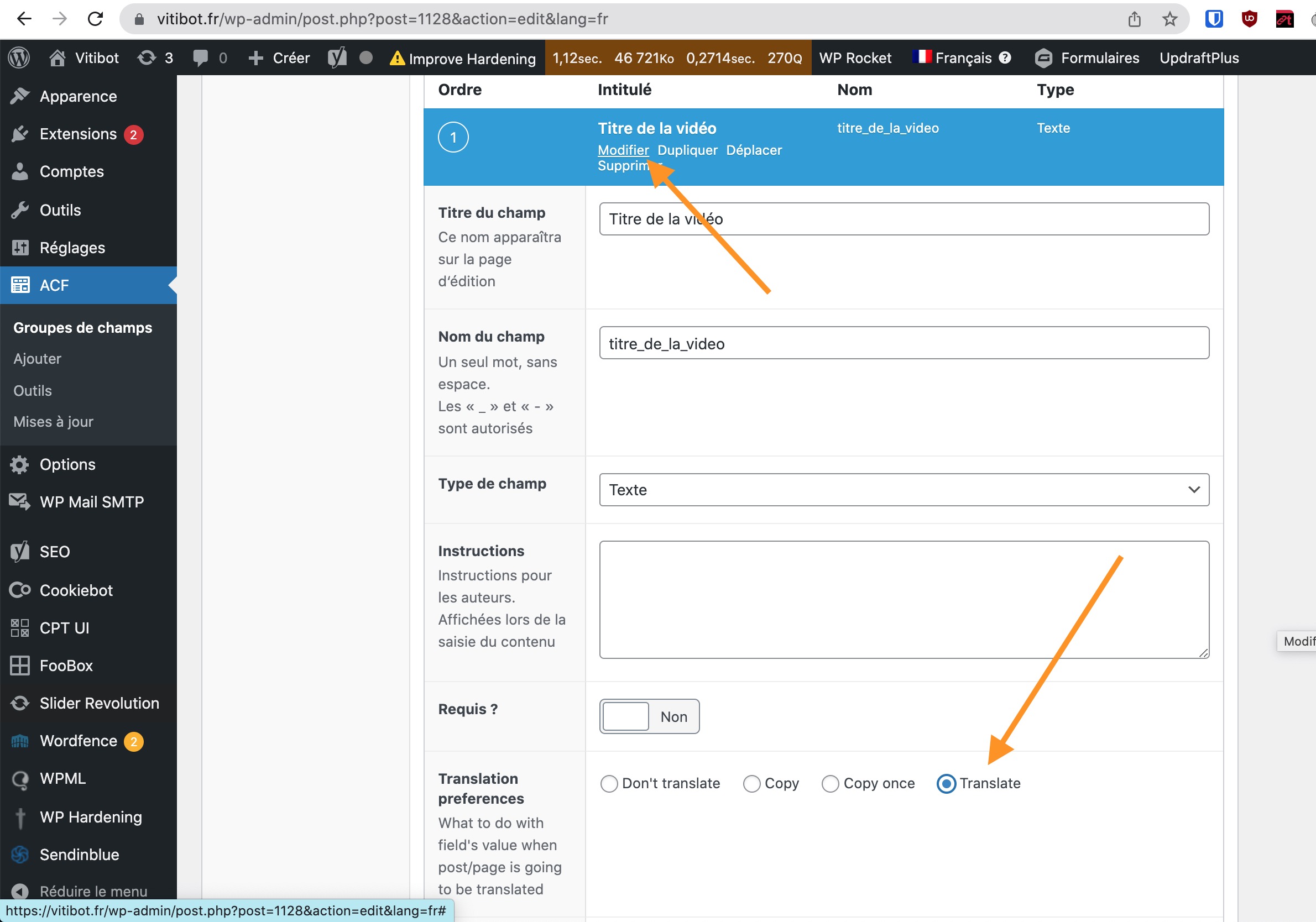Click the Déplacer field link
1316x922 pixels.
(754, 150)
